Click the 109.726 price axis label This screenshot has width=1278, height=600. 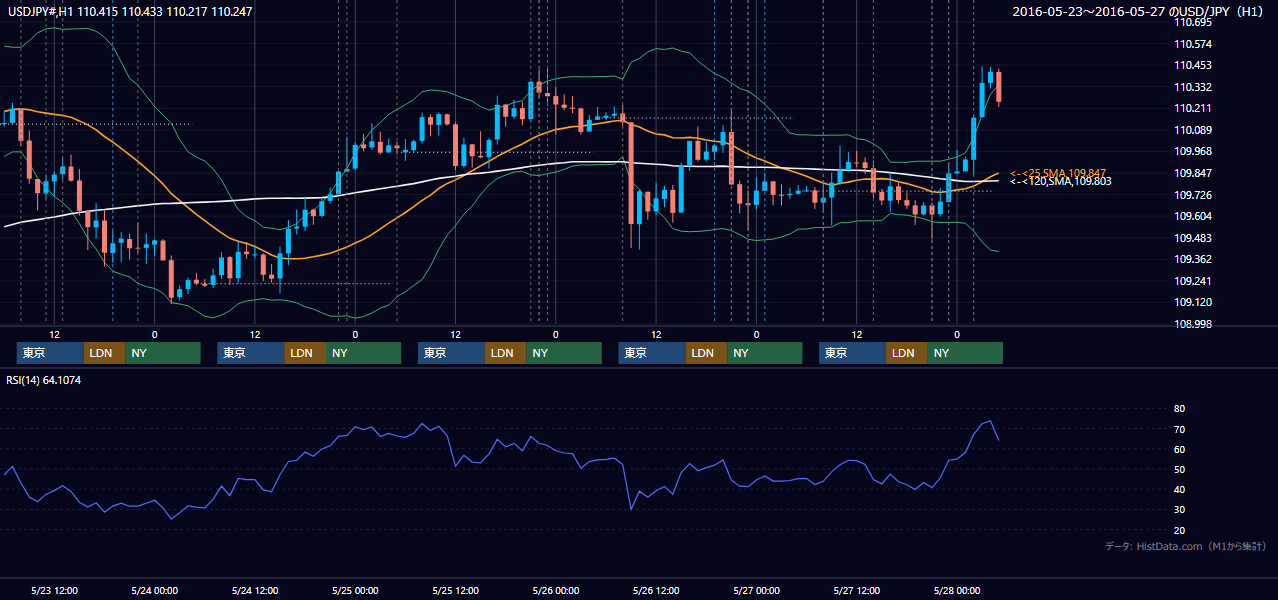coord(1192,195)
